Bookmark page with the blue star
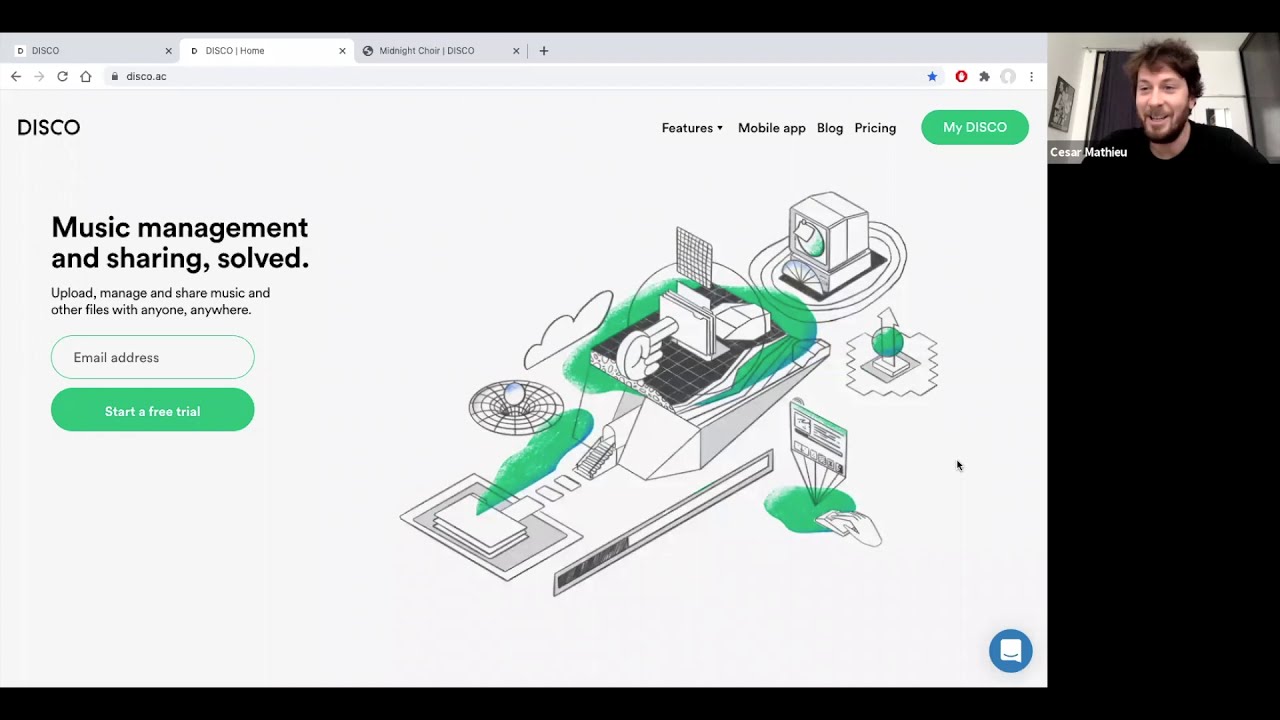Viewport: 1280px width, 720px height. (x=932, y=76)
